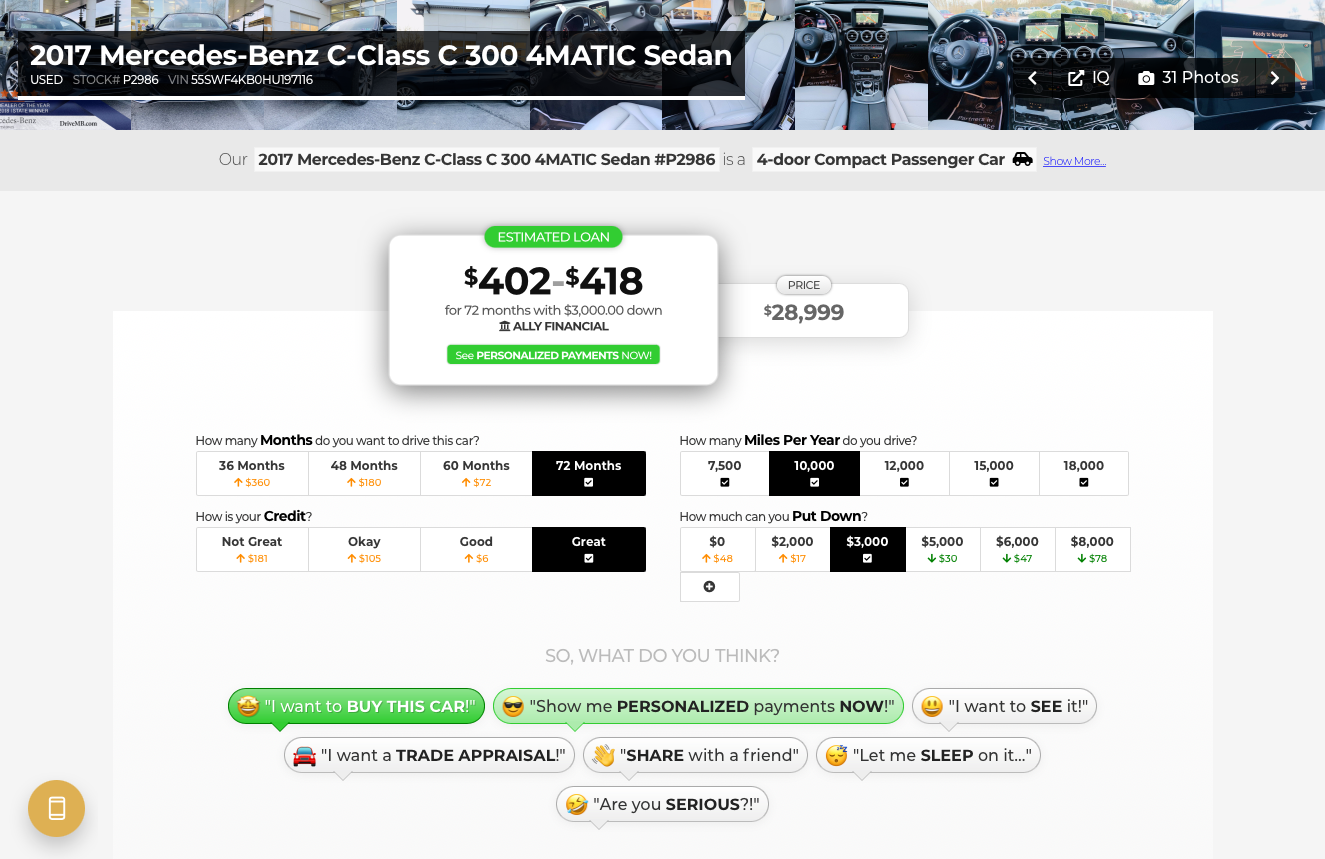1325x859 pixels.
Task: Click the $402-$418 estimated loan amount
Action: [x=553, y=281]
